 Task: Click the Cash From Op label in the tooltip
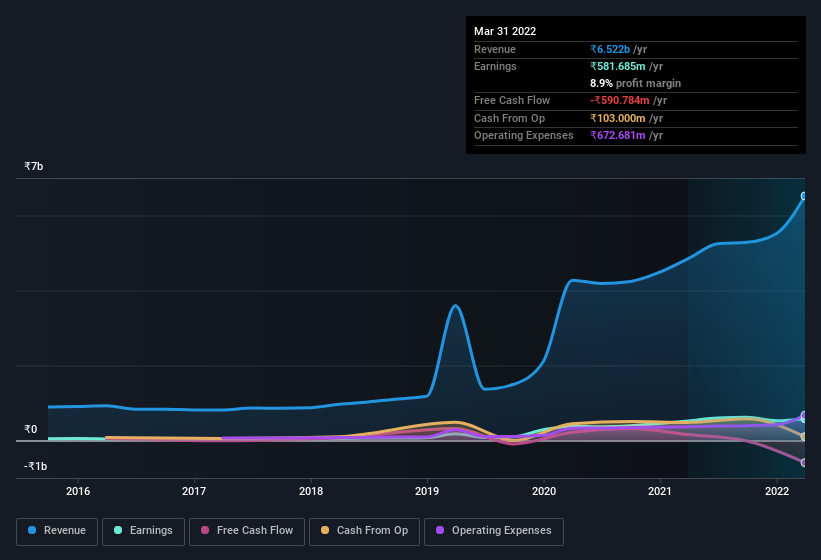click(x=509, y=118)
